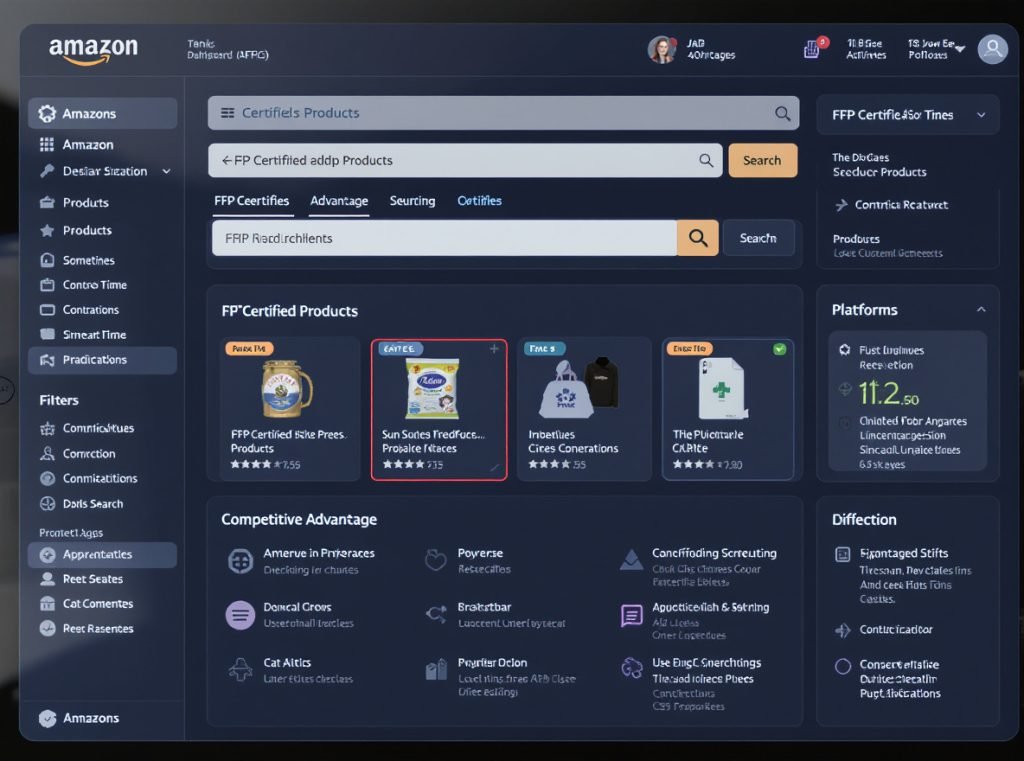Collapse the Platforms panel
The image size is (1024, 761).
click(981, 310)
